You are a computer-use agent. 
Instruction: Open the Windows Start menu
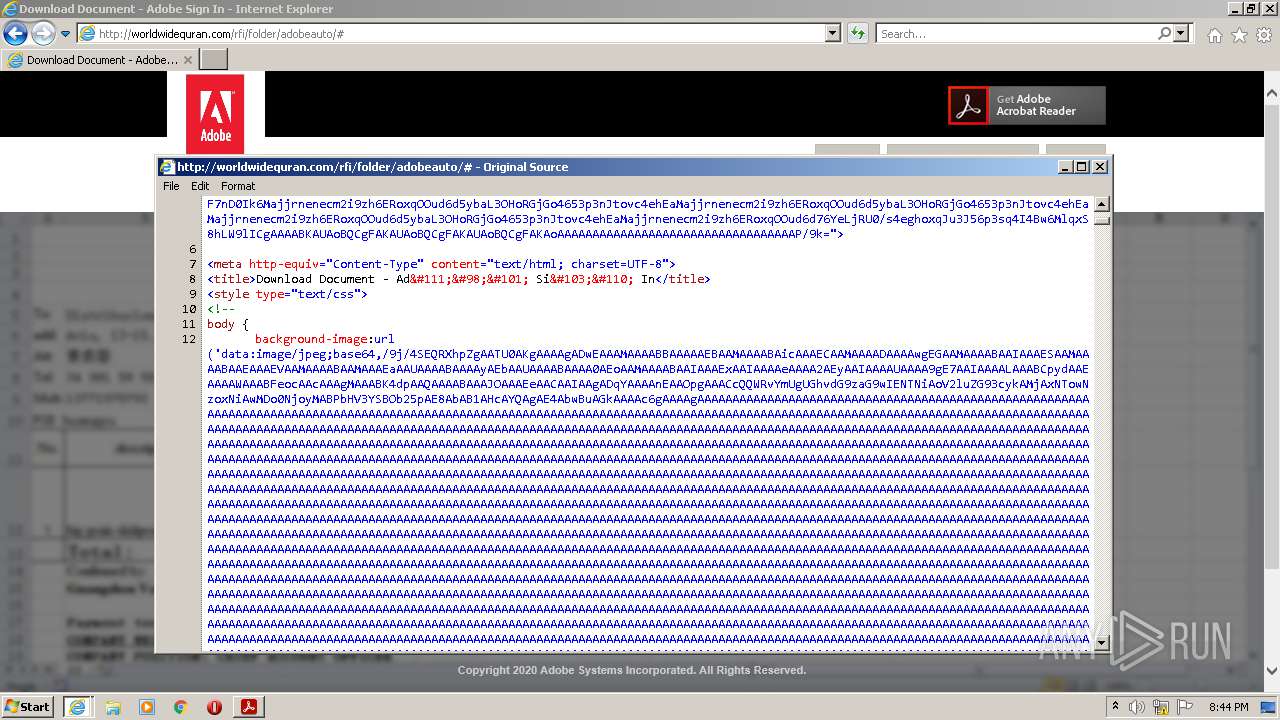point(28,706)
